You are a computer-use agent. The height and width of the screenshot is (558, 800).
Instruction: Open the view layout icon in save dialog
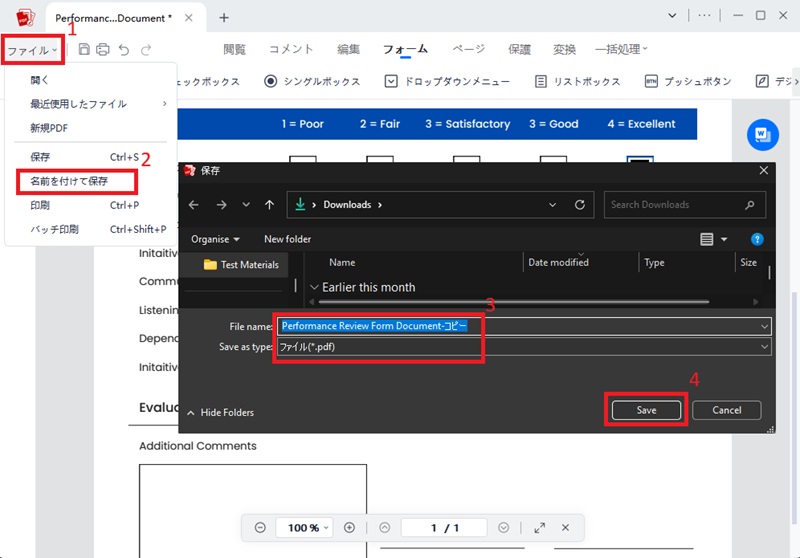pyautogui.click(x=707, y=239)
